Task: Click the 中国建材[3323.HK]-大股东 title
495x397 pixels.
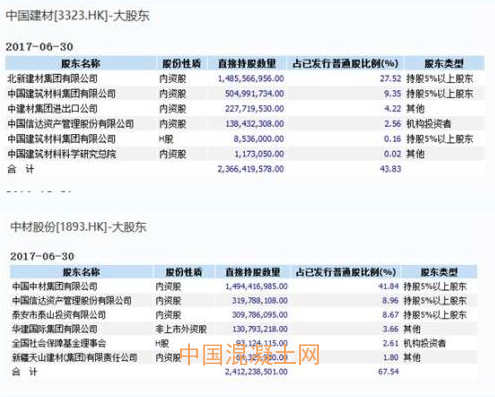Action: pos(78,16)
